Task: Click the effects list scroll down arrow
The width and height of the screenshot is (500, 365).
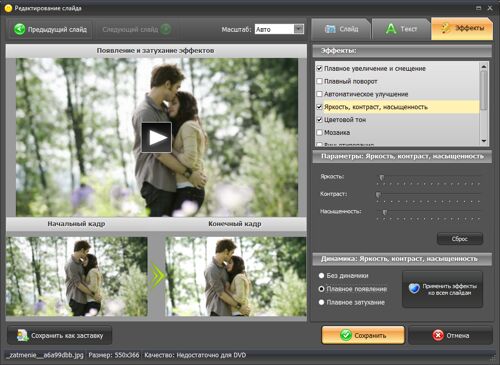Action: pos(484,141)
